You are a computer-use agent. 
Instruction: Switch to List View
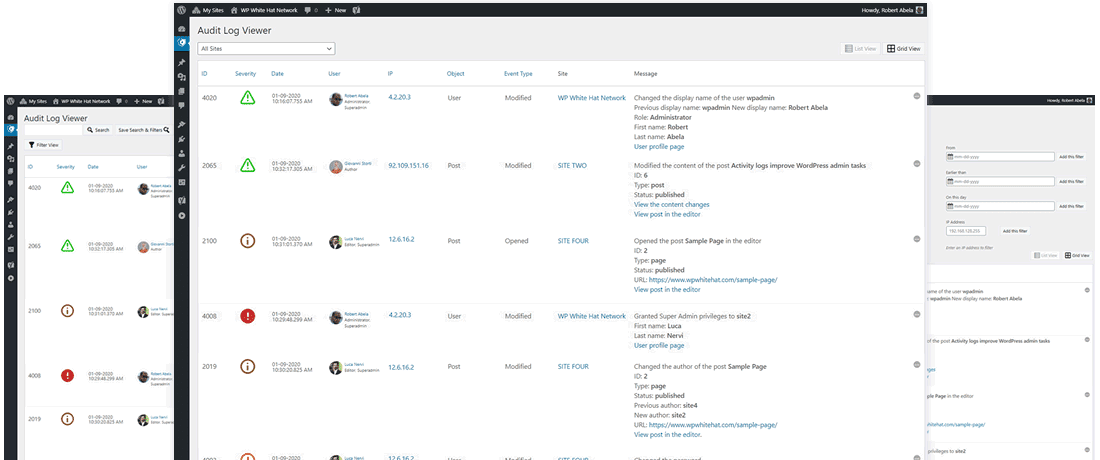coord(860,48)
